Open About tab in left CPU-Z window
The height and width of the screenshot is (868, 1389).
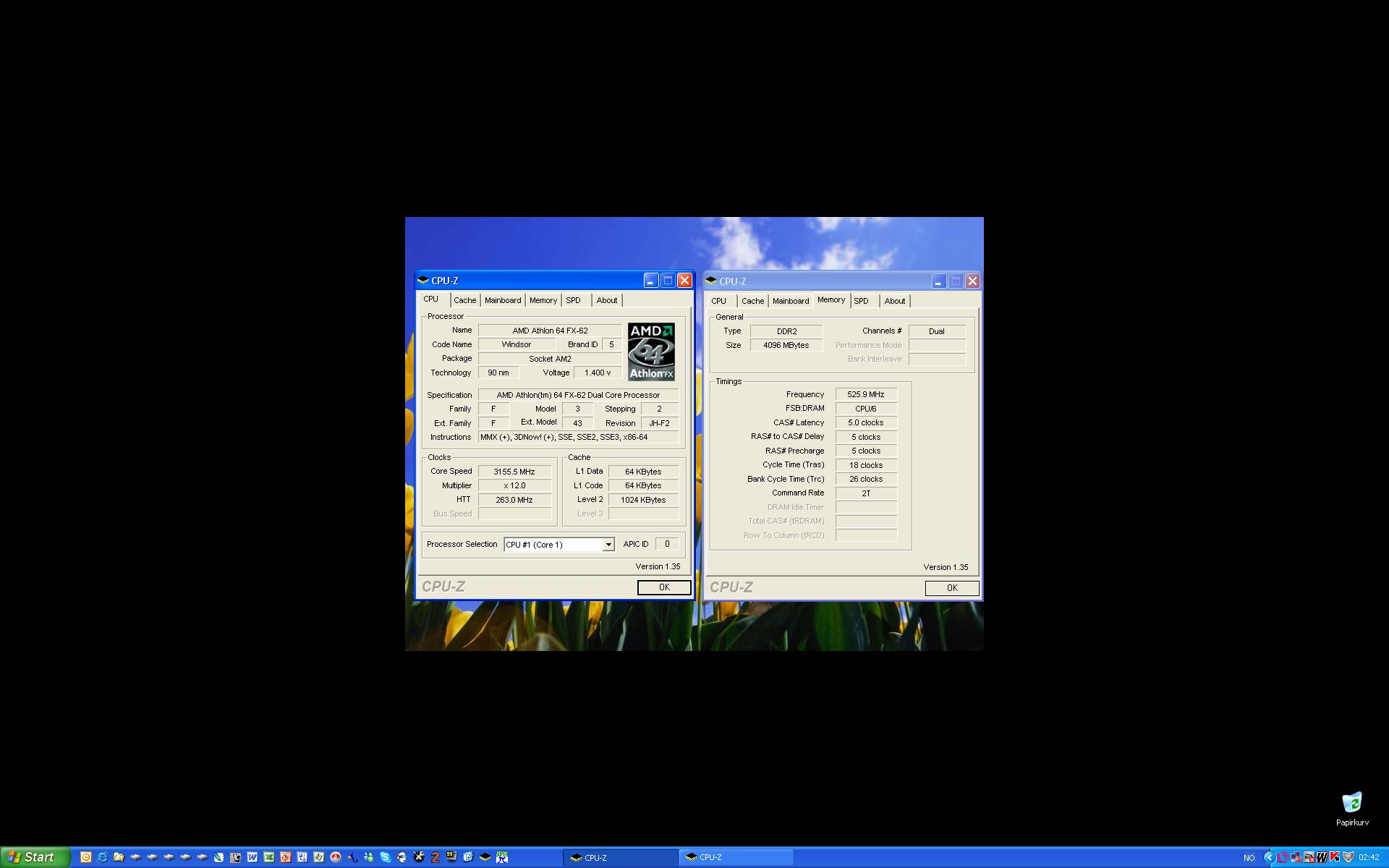(x=607, y=300)
